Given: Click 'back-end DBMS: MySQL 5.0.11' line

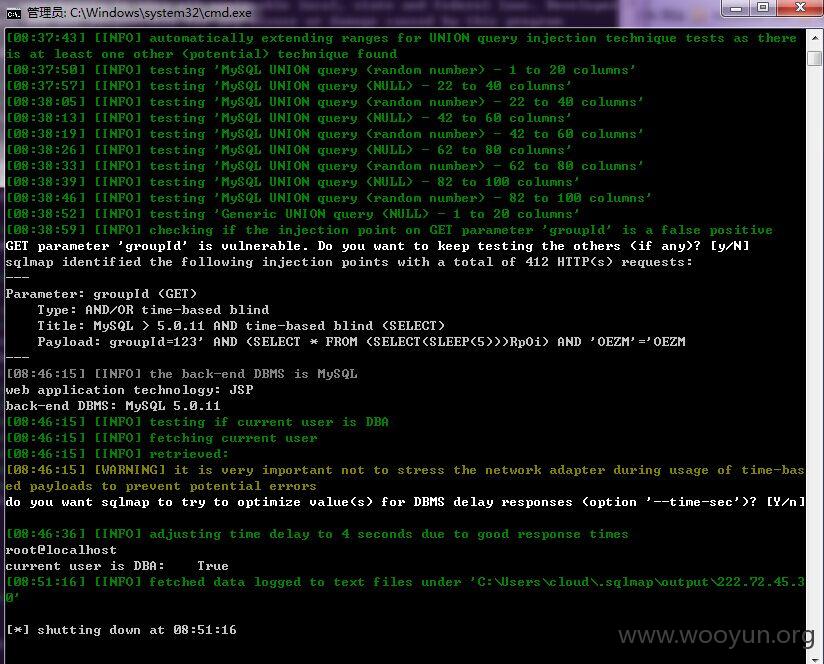Looking at the screenshot, I should point(113,406).
